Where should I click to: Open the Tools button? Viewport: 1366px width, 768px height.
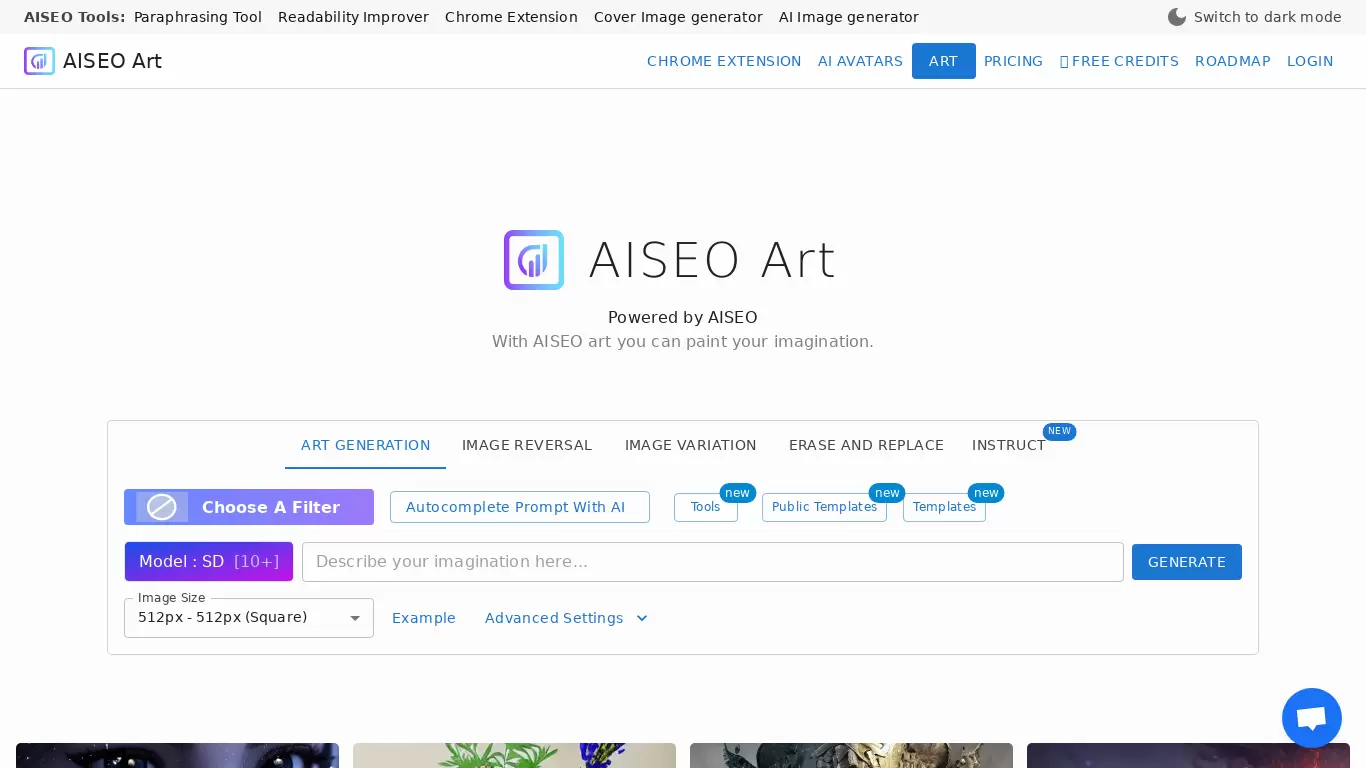pyautogui.click(x=706, y=507)
